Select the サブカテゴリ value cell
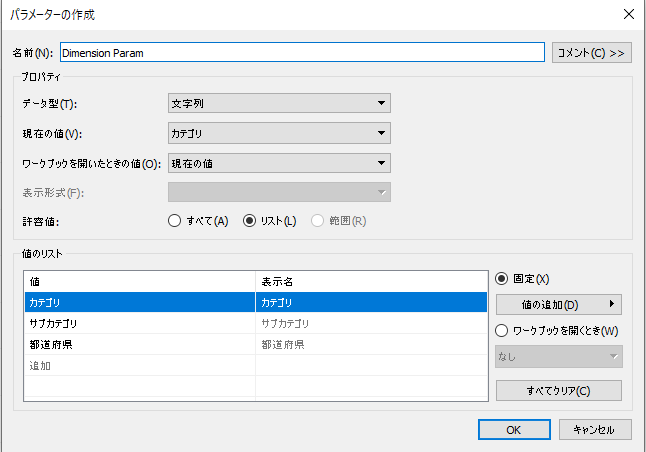The width and height of the screenshot is (646, 452). (140, 323)
